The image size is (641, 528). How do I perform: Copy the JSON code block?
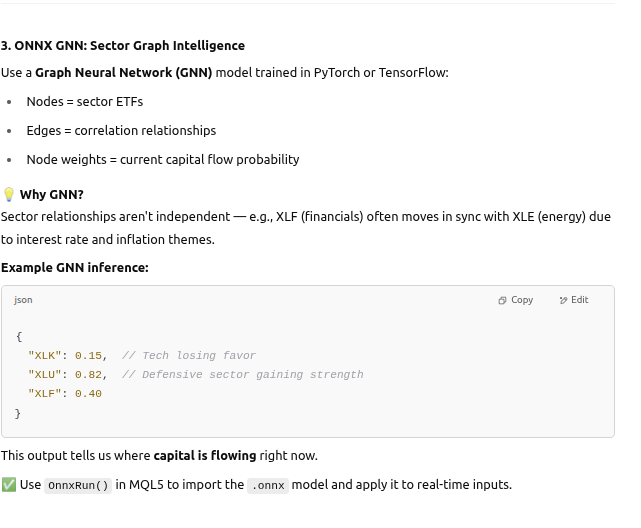click(516, 300)
